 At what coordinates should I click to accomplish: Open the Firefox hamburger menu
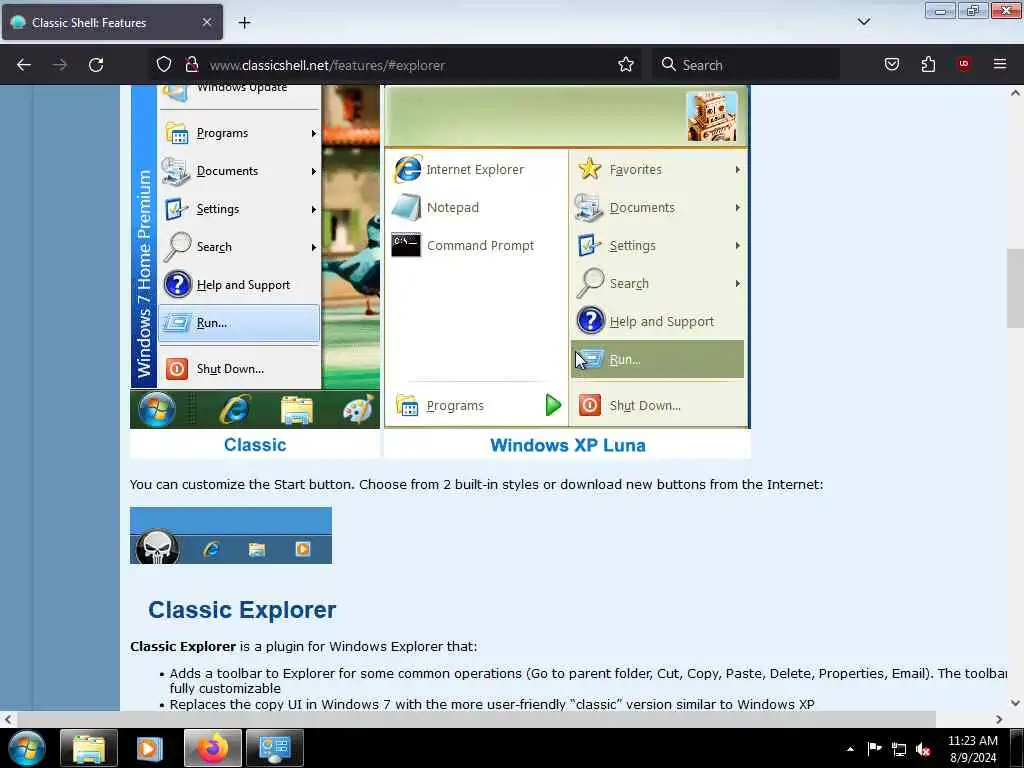[x=1000, y=64]
